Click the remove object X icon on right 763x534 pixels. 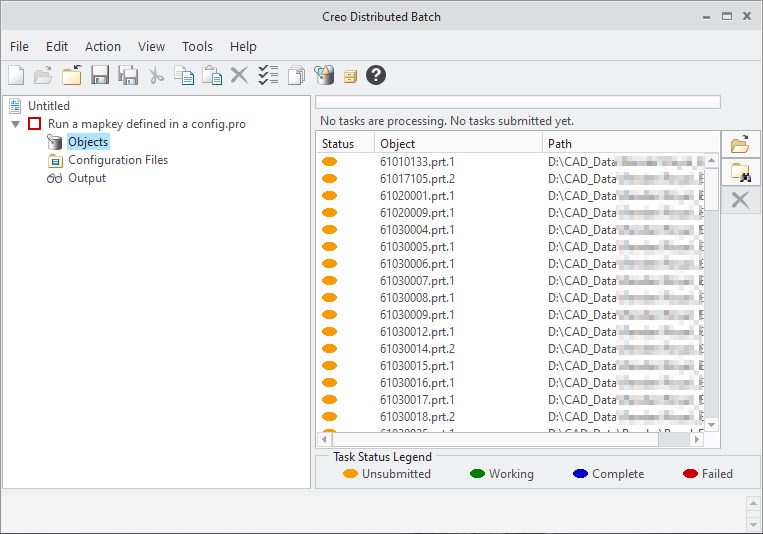(740, 200)
